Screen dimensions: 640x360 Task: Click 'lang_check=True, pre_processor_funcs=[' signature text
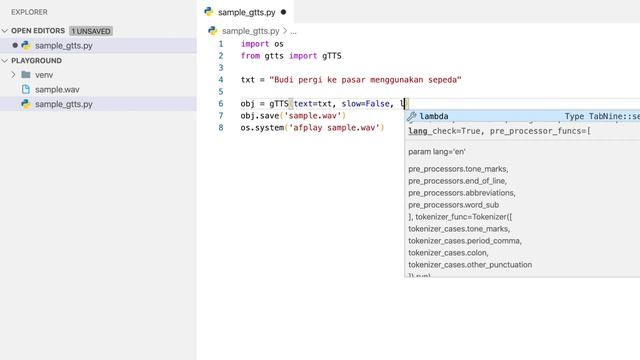pyautogui.click(x=500, y=131)
